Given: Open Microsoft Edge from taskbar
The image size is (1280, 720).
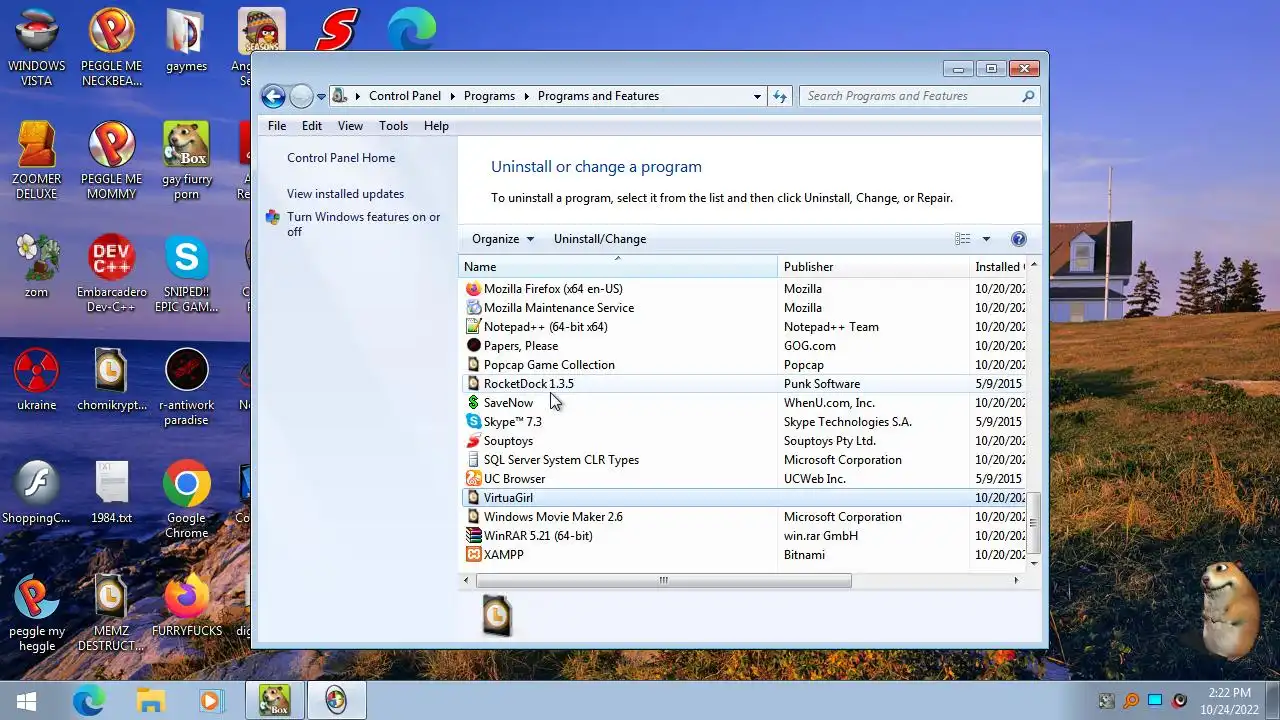Looking at the screenshot, I should point(88,700).
